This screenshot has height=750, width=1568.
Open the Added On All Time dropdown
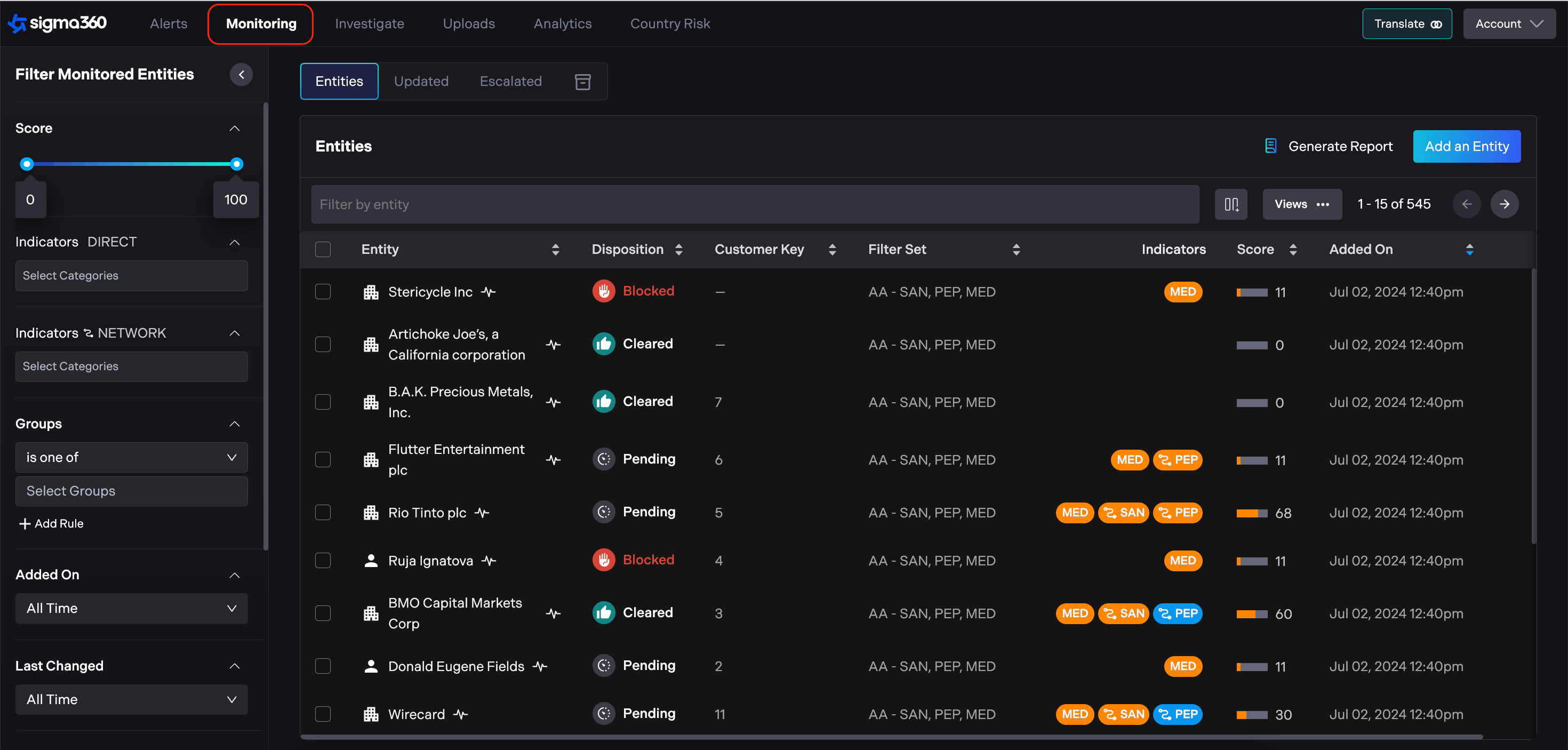pos(132,609)
